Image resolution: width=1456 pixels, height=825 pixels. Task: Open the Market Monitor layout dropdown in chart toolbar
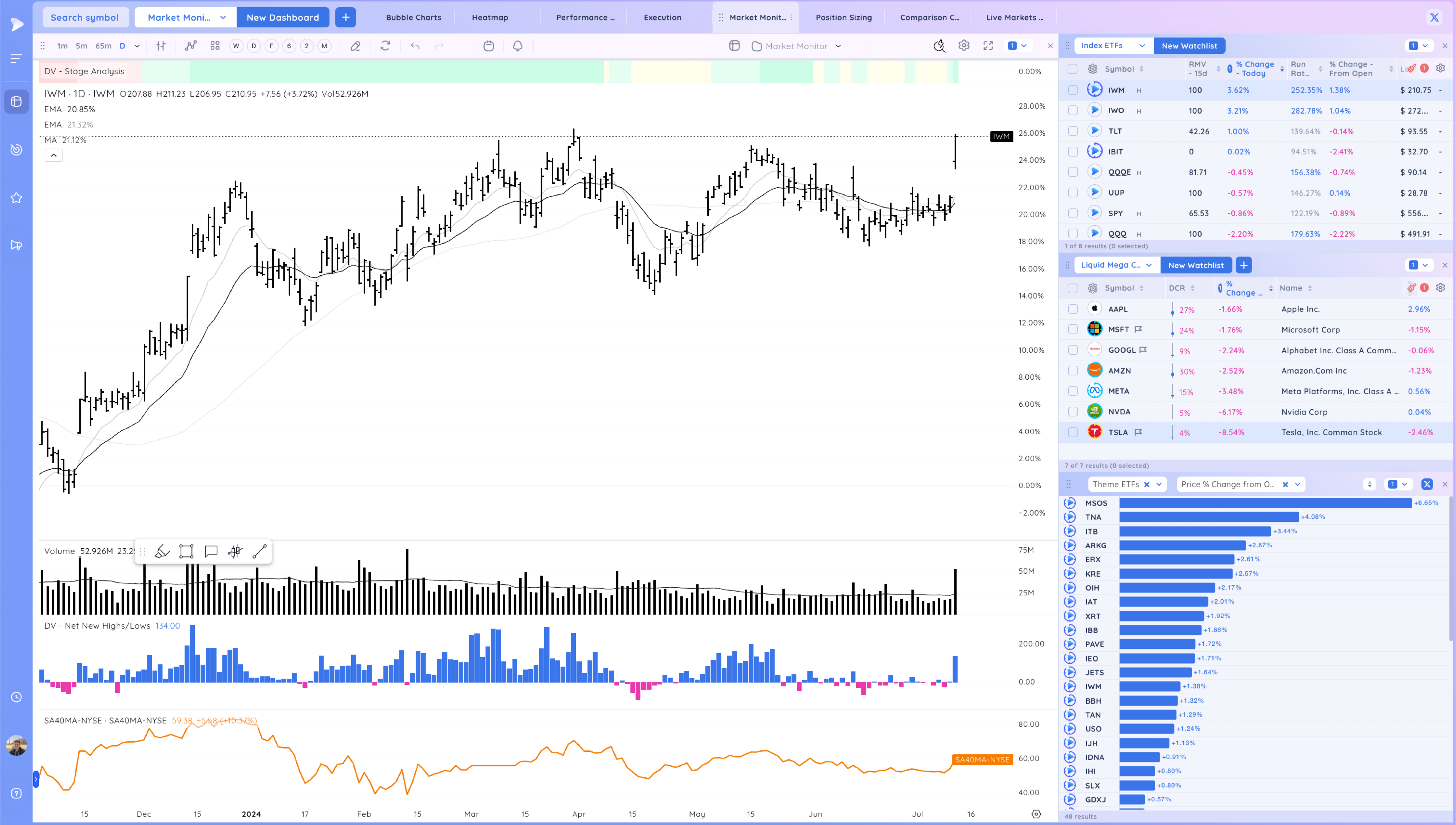click(x=838, y=46)
